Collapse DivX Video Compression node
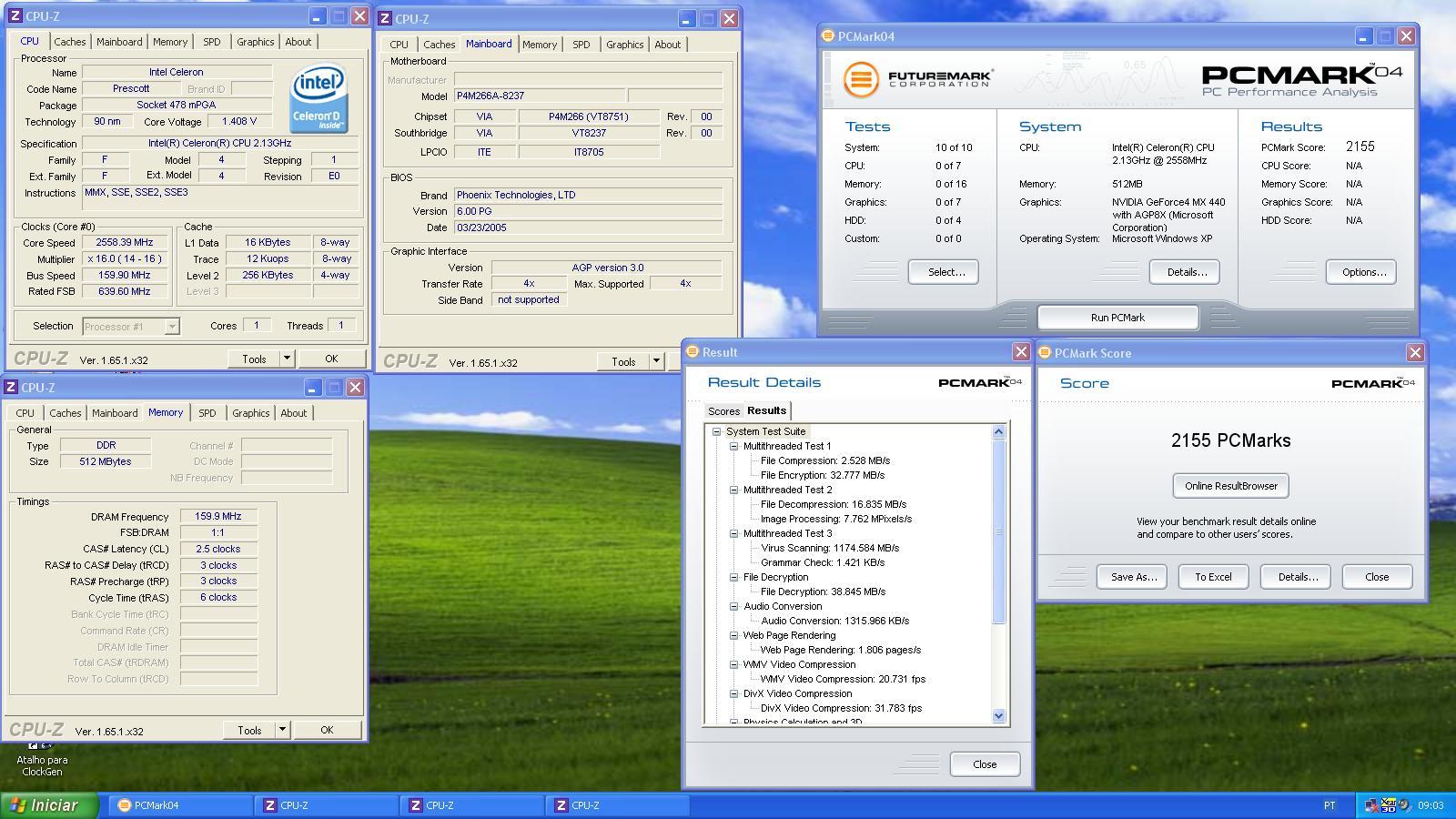The width and height of the screenshot is (1456, 819). tap(733, 693)
